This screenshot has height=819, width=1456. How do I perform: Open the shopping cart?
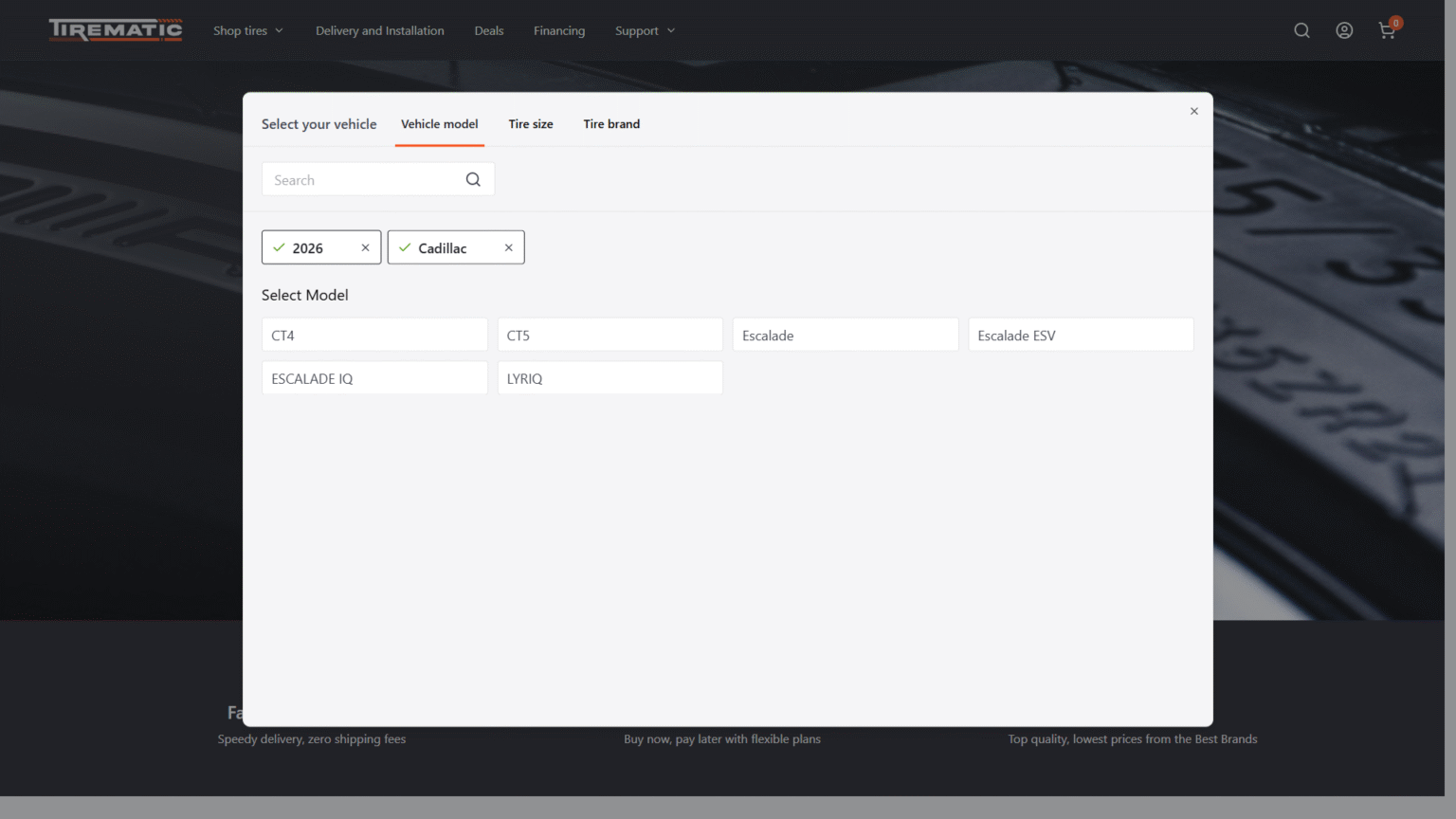[1387, 31]
